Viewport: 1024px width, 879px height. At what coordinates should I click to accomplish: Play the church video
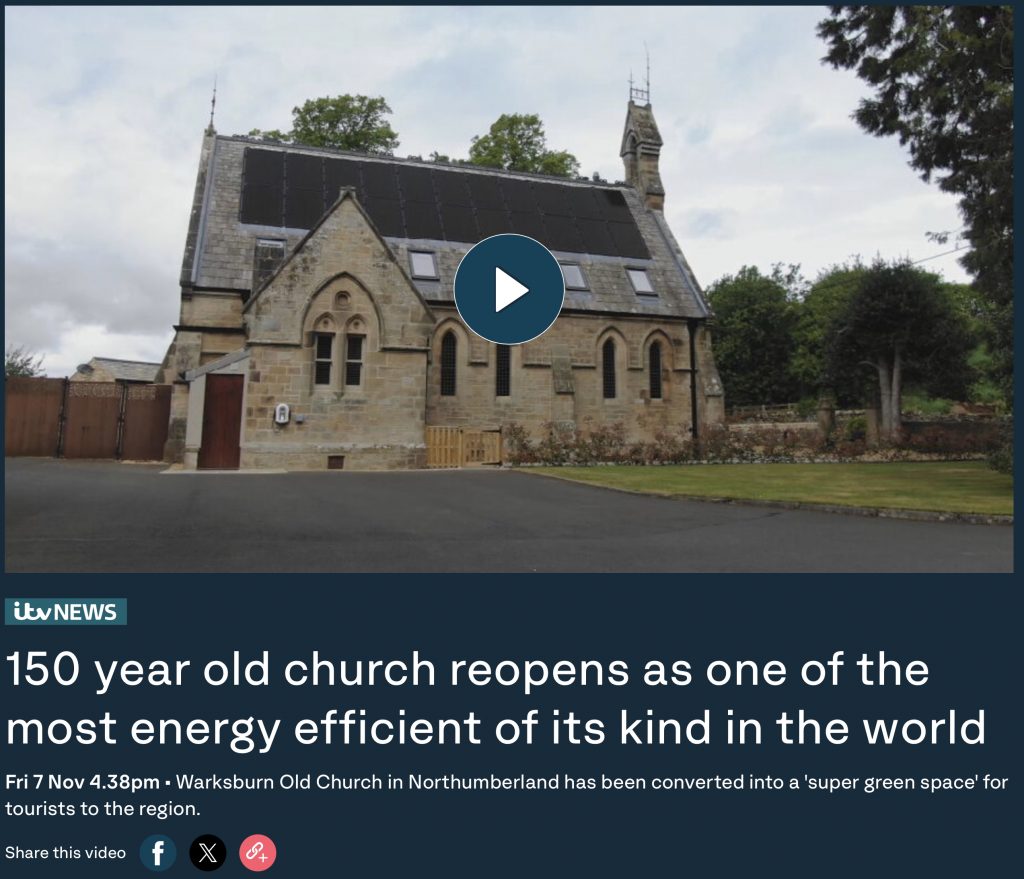click(509, 289)
